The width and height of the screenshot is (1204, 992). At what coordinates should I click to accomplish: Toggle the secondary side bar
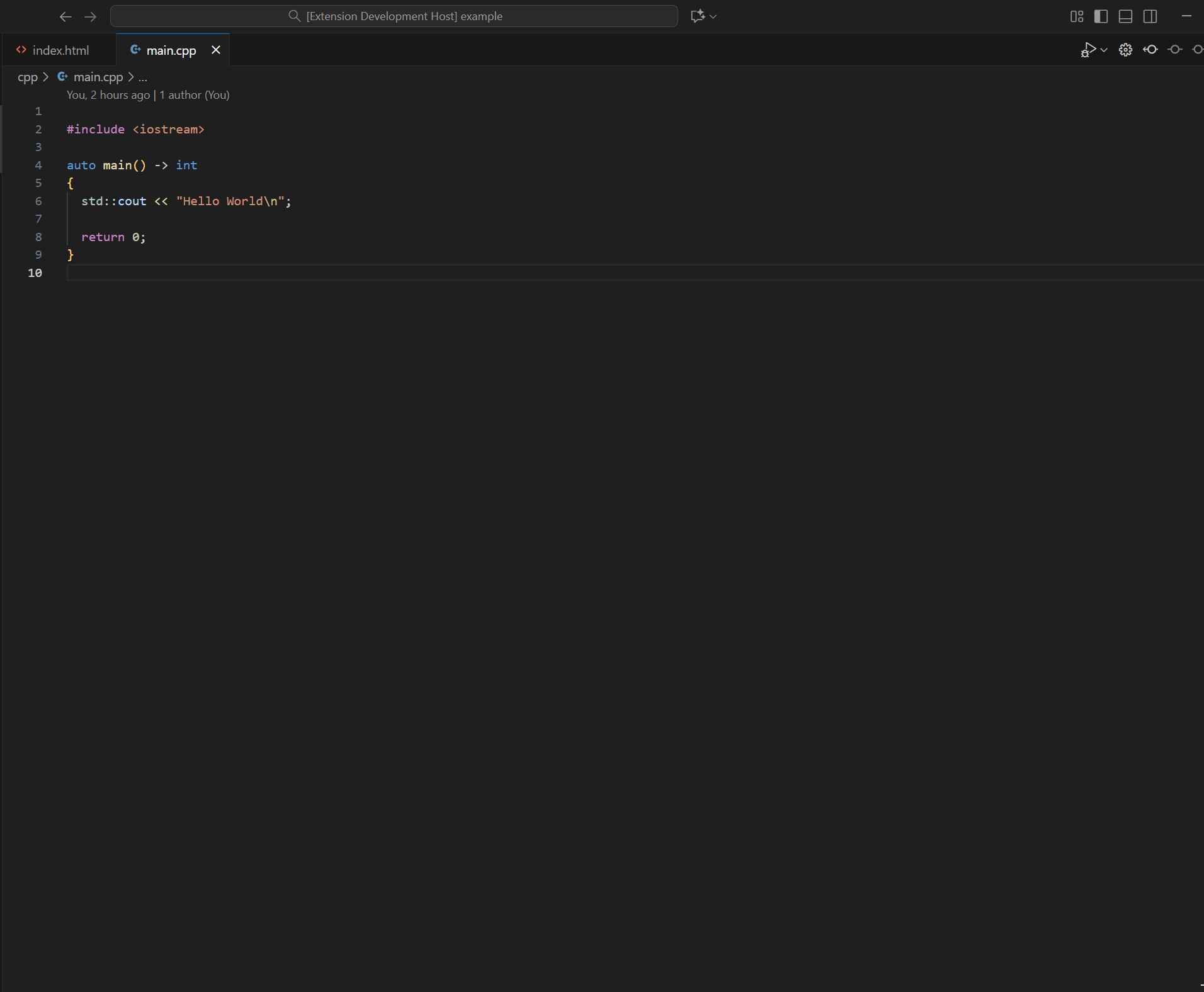pos(1150,16)
